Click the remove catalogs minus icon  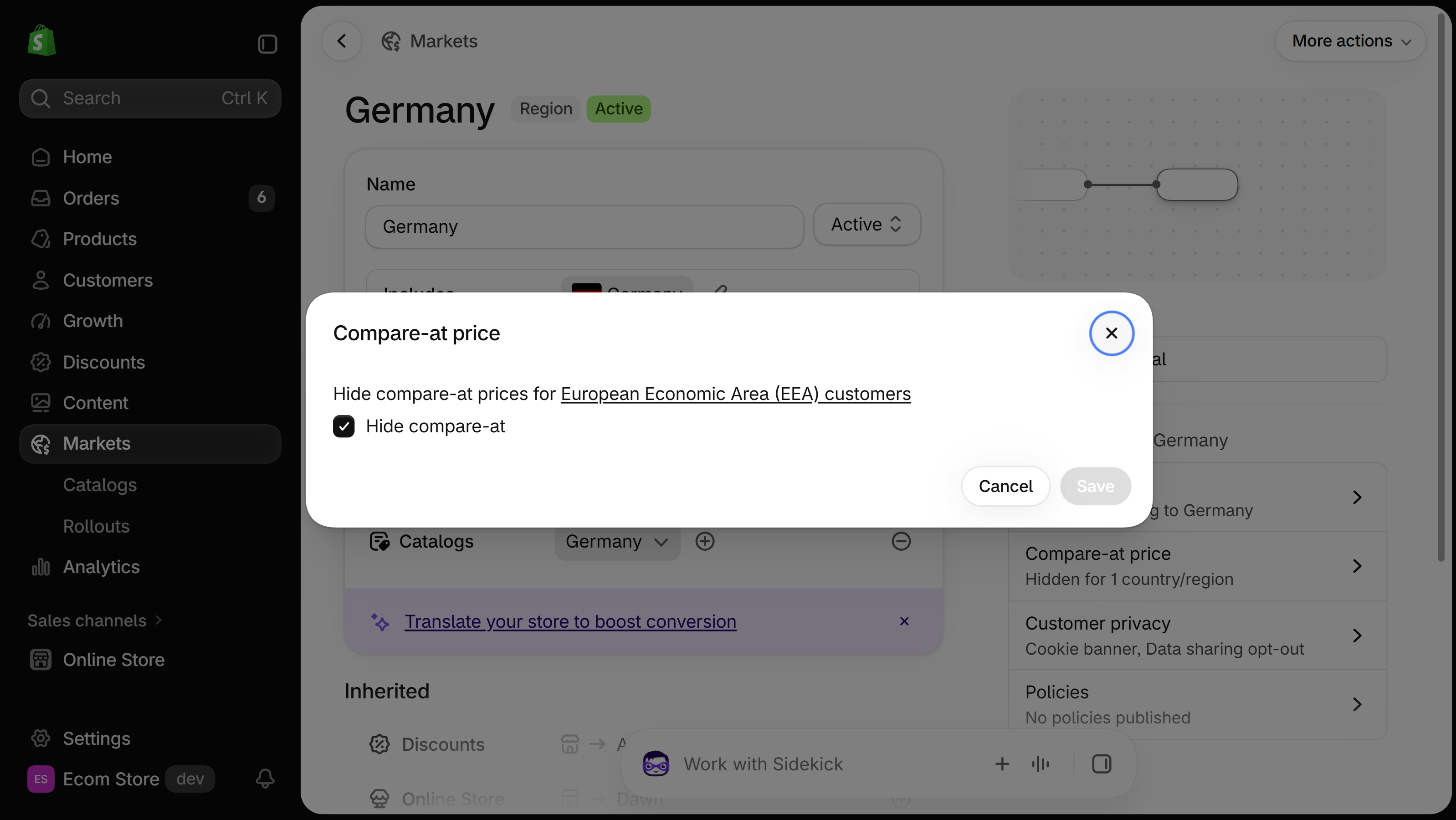[x=901, y=541]
